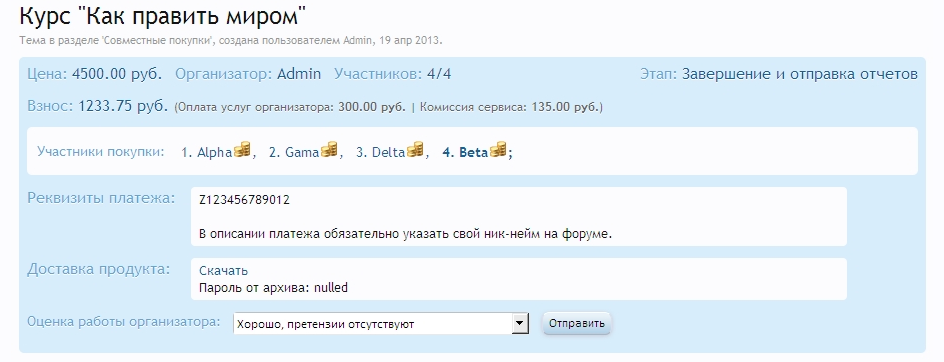Click the 'Отправить' button
944x362 pixels.
(x=577, y=323)
